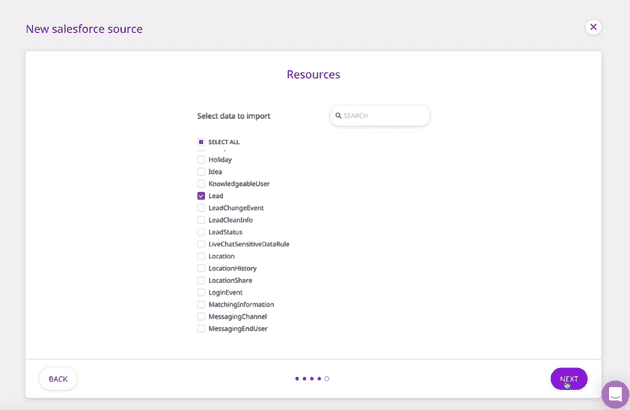The width and height of the screenshot is (630, 410).
Task: Tick the LeadChangeEvent checkbox
Action: [x=201, y=208]
